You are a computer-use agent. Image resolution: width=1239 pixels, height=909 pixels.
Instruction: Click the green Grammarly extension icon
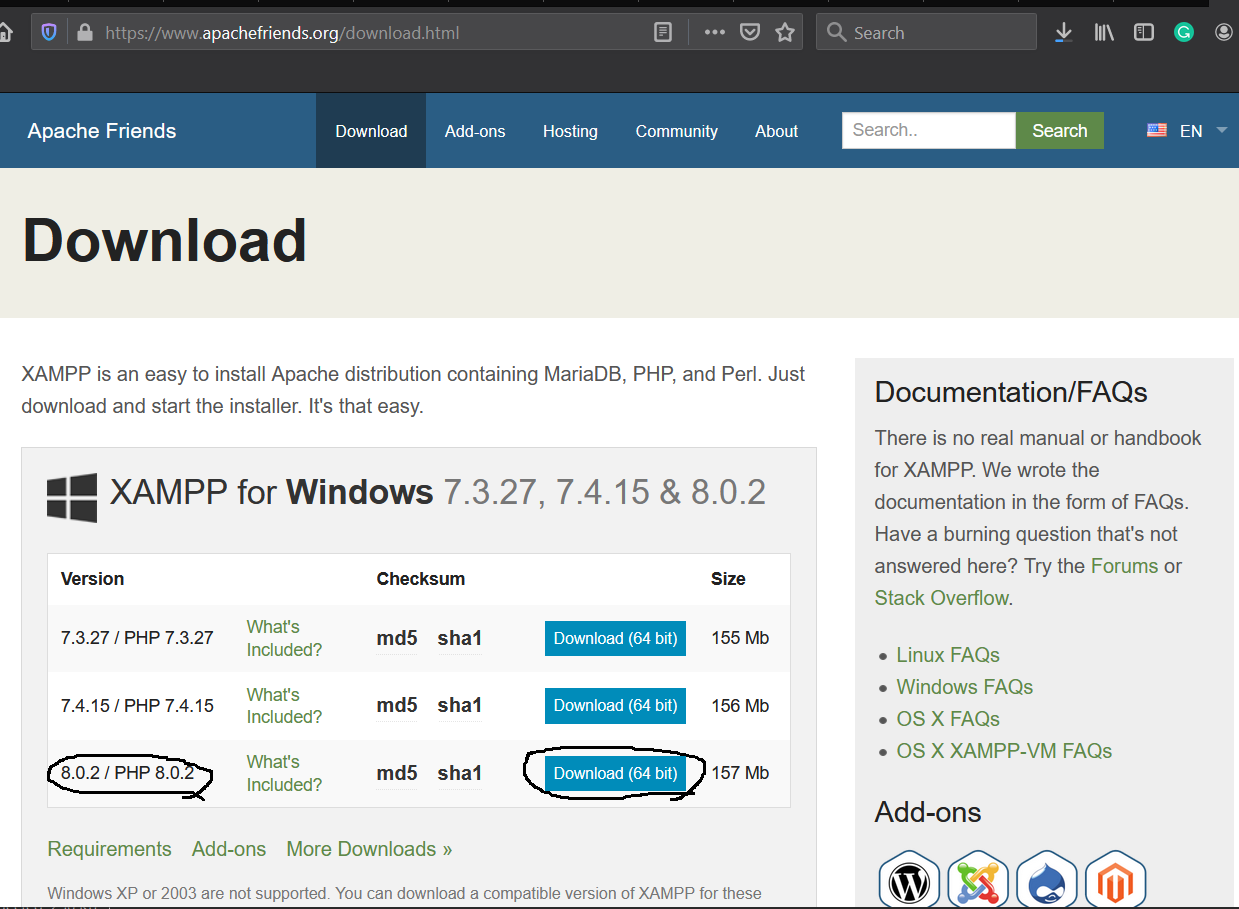pyautogui.click(x=1184, y=32)
